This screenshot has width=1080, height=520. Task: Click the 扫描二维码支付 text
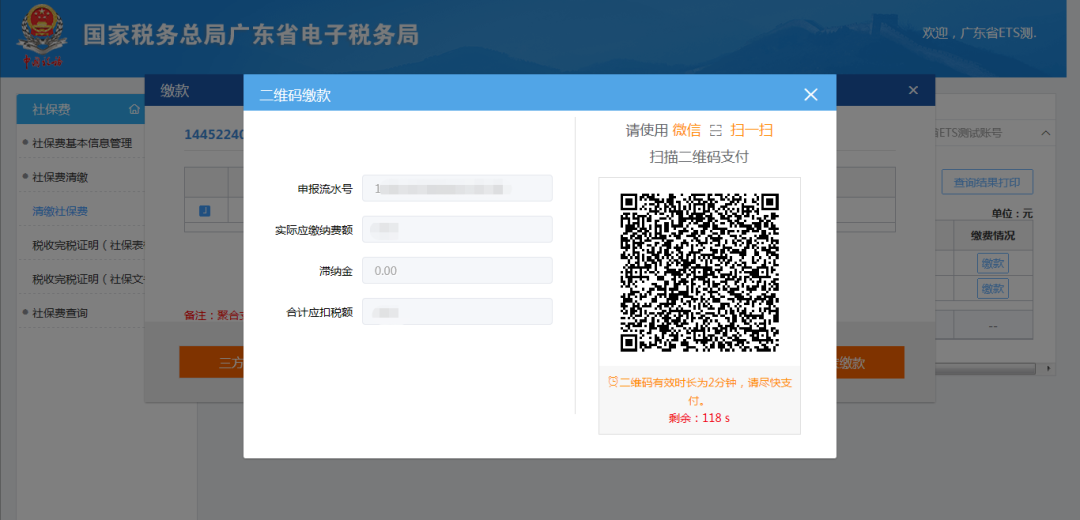(699, 157)
